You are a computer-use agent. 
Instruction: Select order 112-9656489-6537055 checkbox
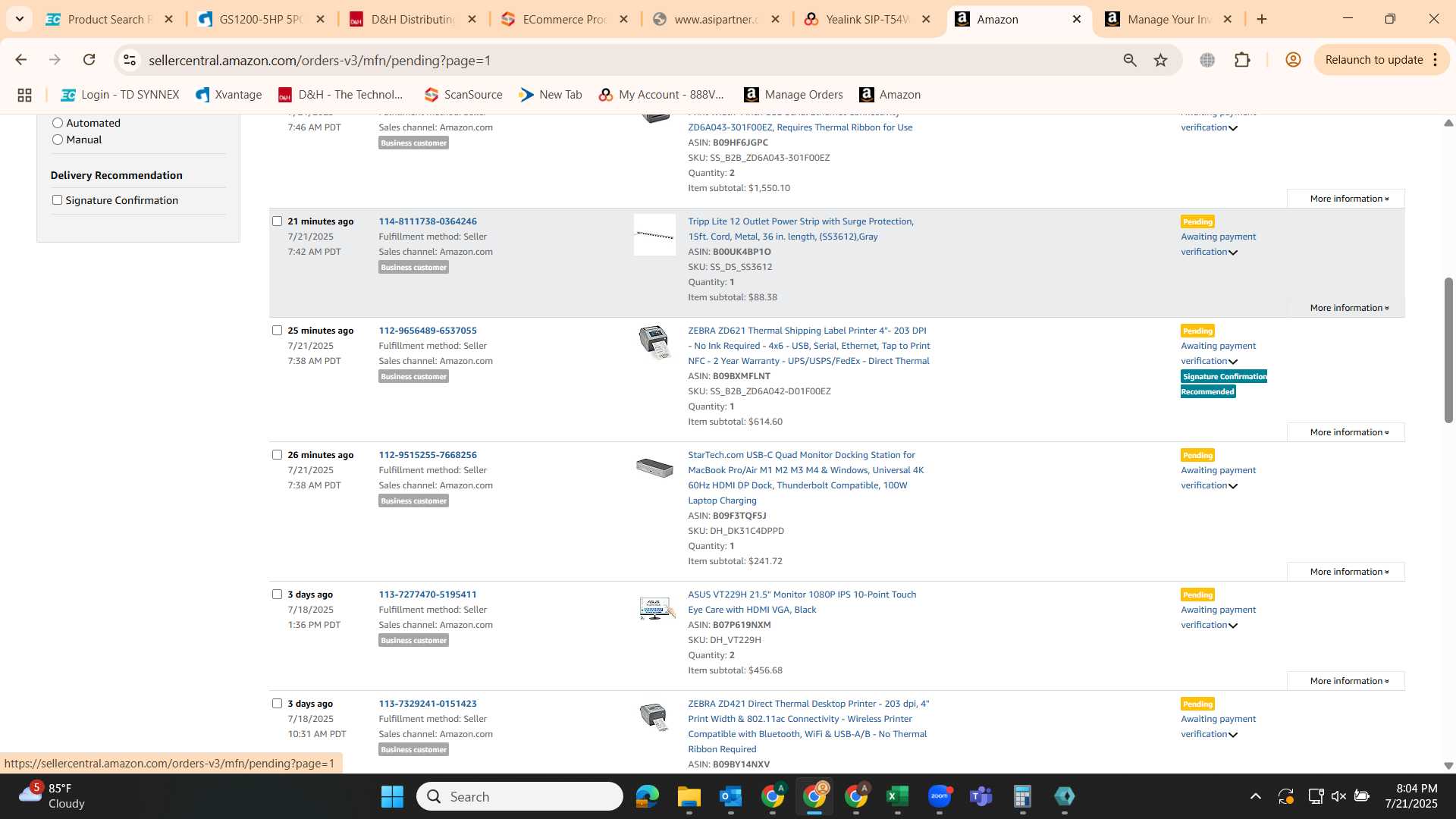point(277,331)
